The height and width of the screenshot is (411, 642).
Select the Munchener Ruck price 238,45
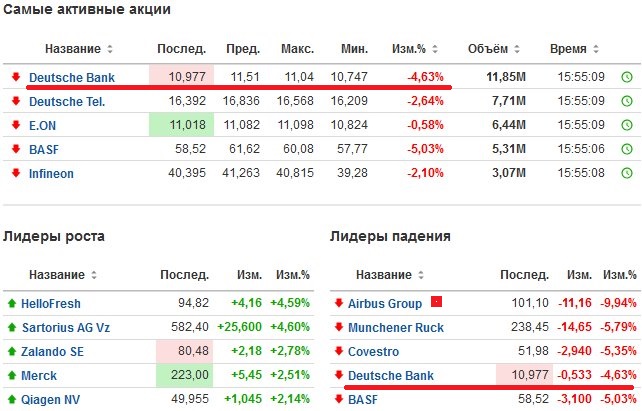(529, 327)
